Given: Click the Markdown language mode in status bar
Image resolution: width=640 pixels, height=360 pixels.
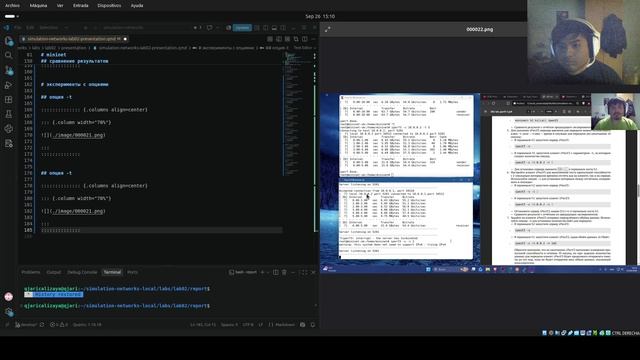Looking at the screenshot, I should click(x=282, y=325).
